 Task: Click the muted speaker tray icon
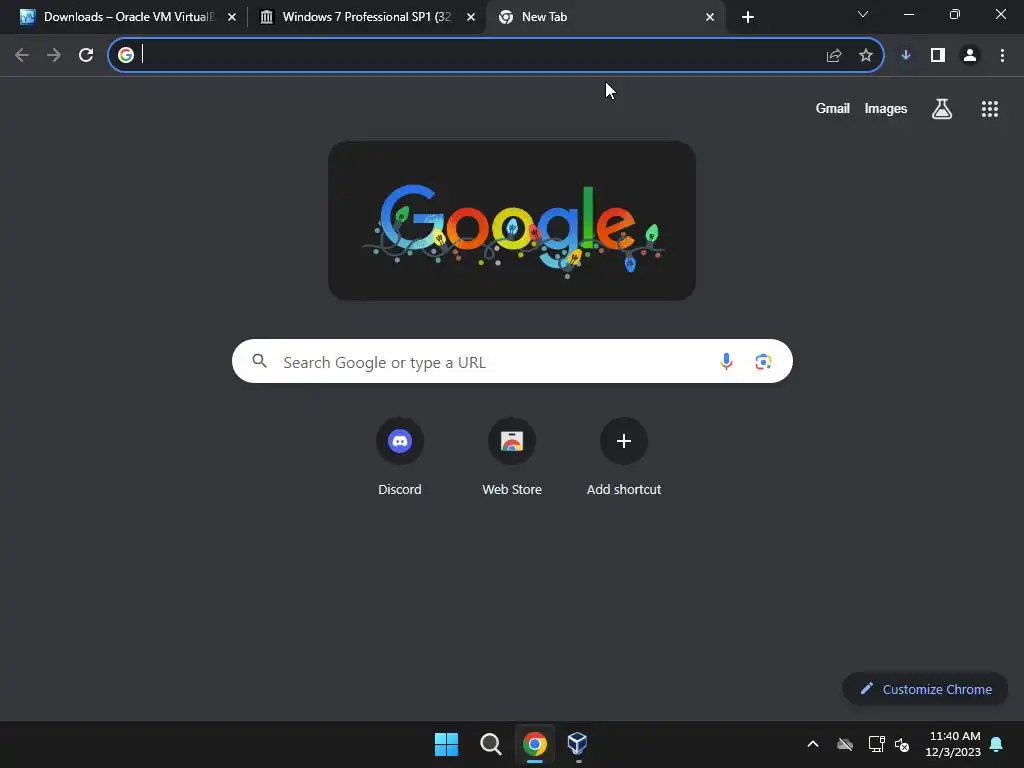pos(902,744)
